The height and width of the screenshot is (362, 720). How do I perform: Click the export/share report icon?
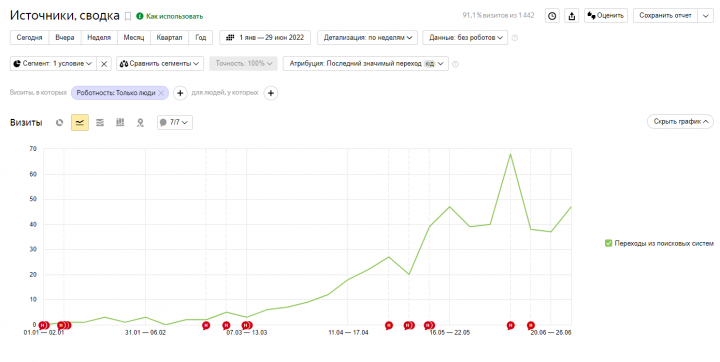572,16
